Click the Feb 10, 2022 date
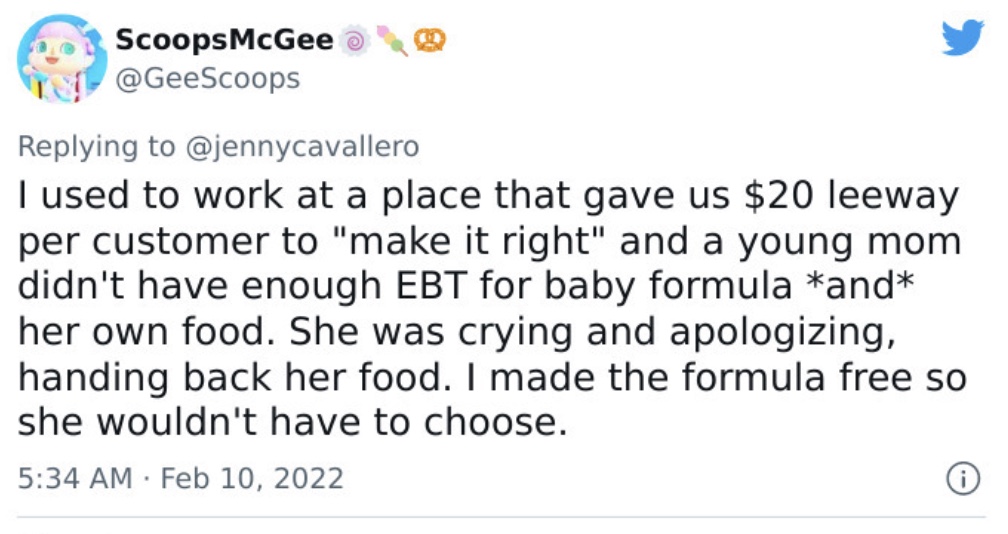 [252, 479]
